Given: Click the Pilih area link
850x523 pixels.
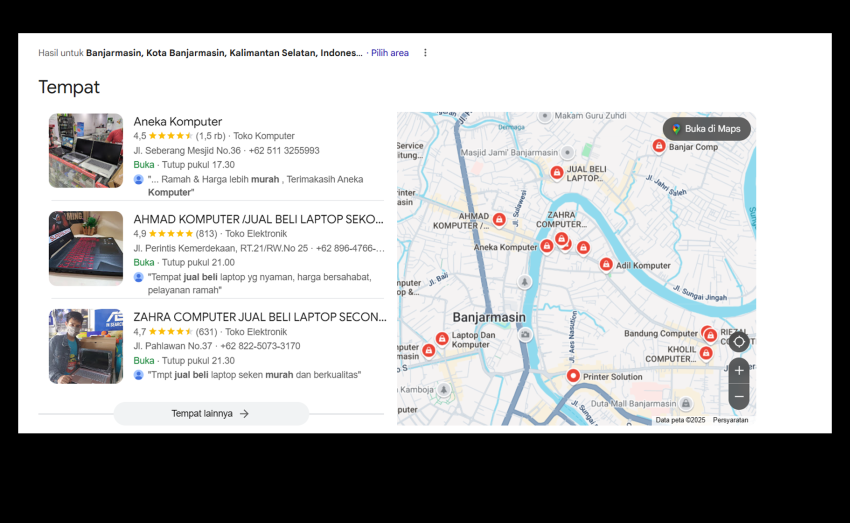Looking at the screenshot, I should coord(390,53).
